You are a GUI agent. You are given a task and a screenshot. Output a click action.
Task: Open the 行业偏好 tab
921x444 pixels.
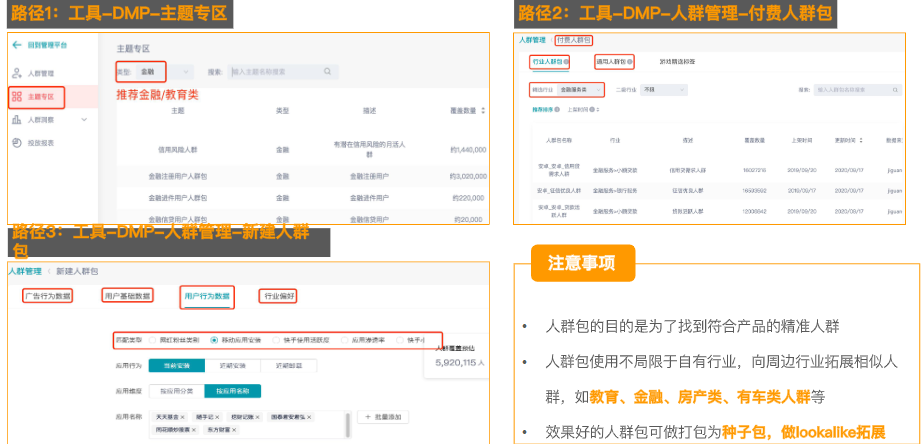point(278,296)
